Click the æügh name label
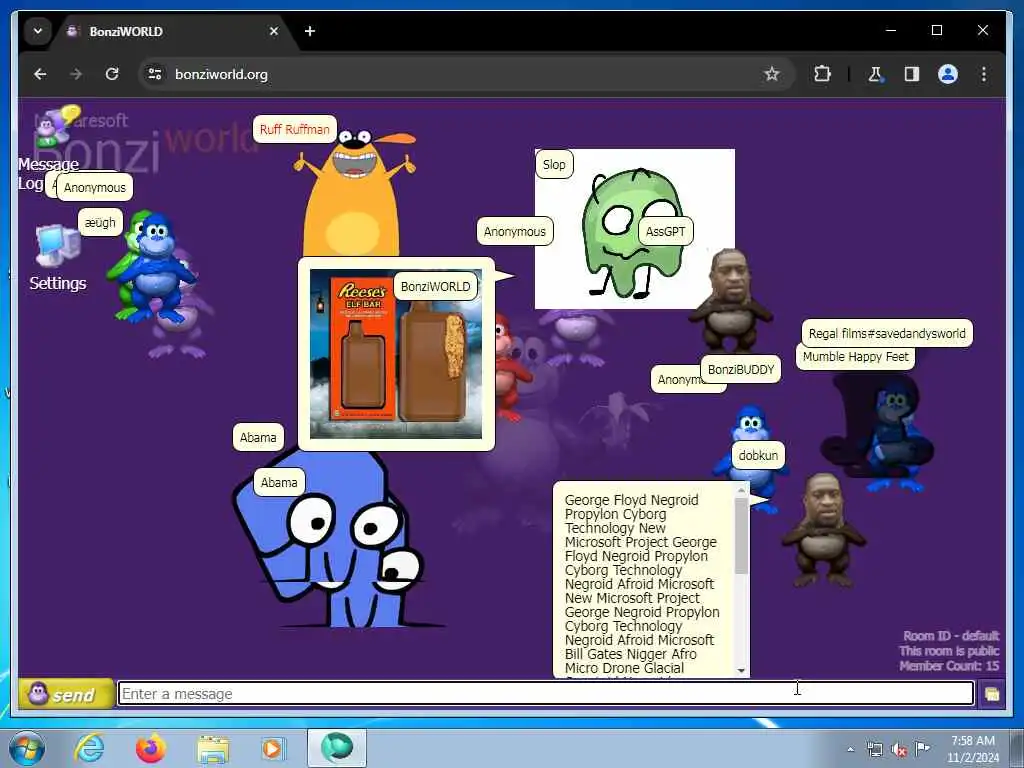Screen dimensions: 1024x768 [x=100, y=223]
